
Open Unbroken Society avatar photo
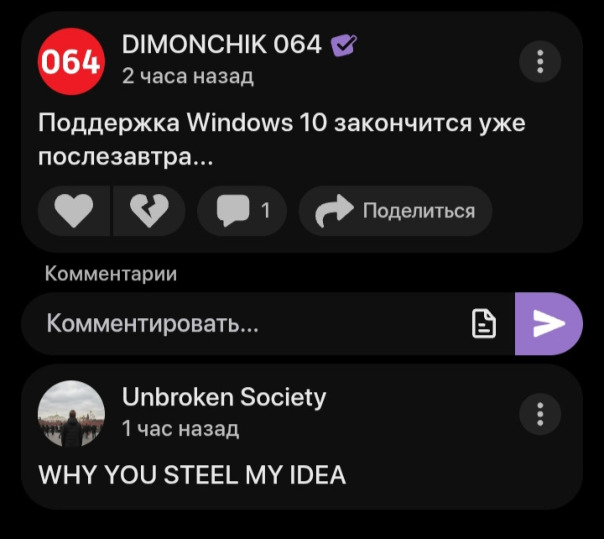(x=71, y=414)
